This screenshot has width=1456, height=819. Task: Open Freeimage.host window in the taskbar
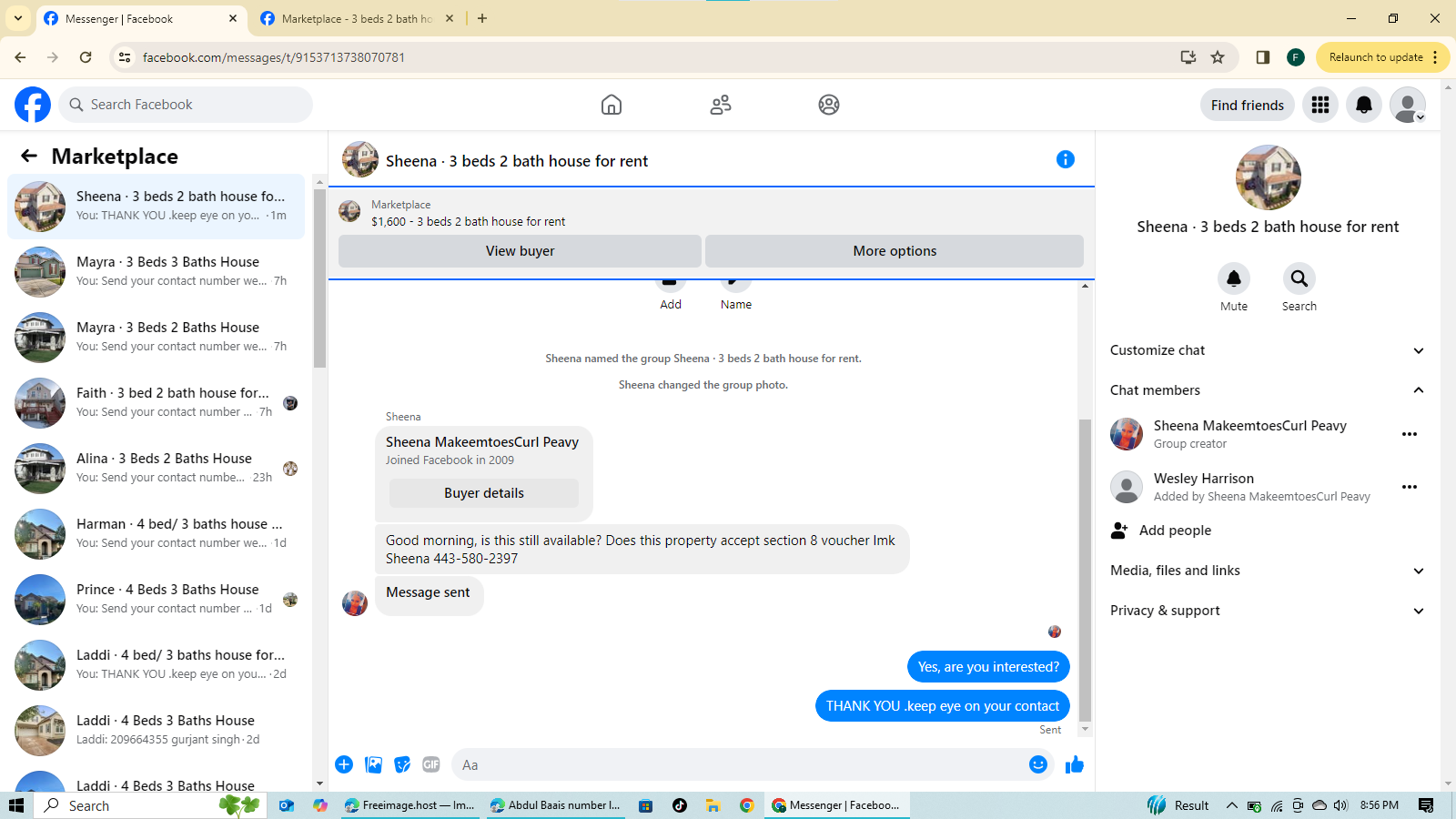[x=410, y=805]
